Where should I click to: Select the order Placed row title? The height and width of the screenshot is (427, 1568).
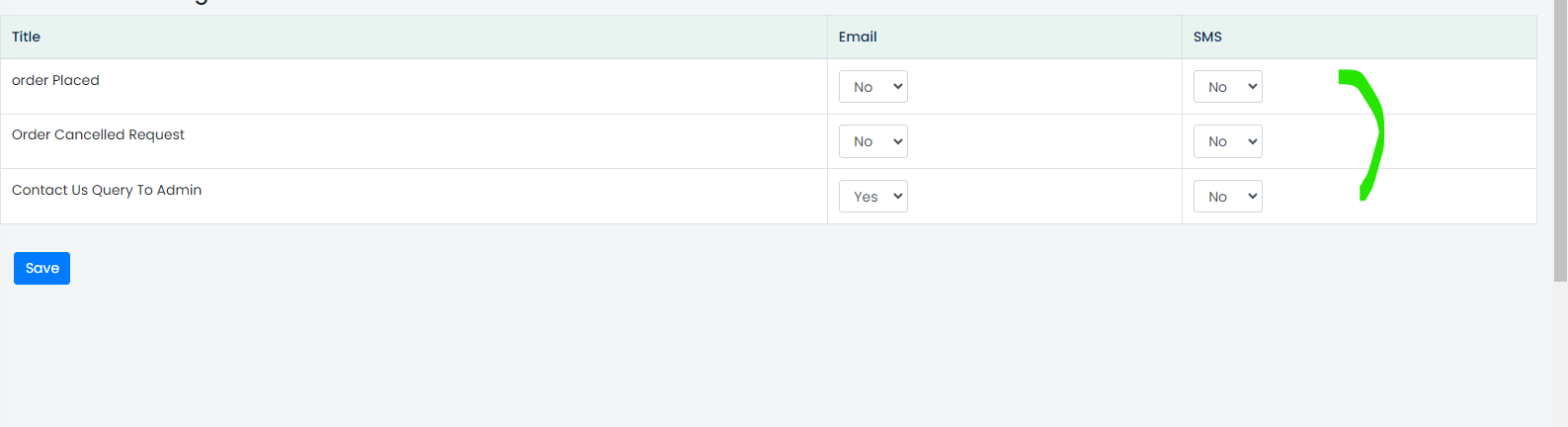click(x=55, y=80)
